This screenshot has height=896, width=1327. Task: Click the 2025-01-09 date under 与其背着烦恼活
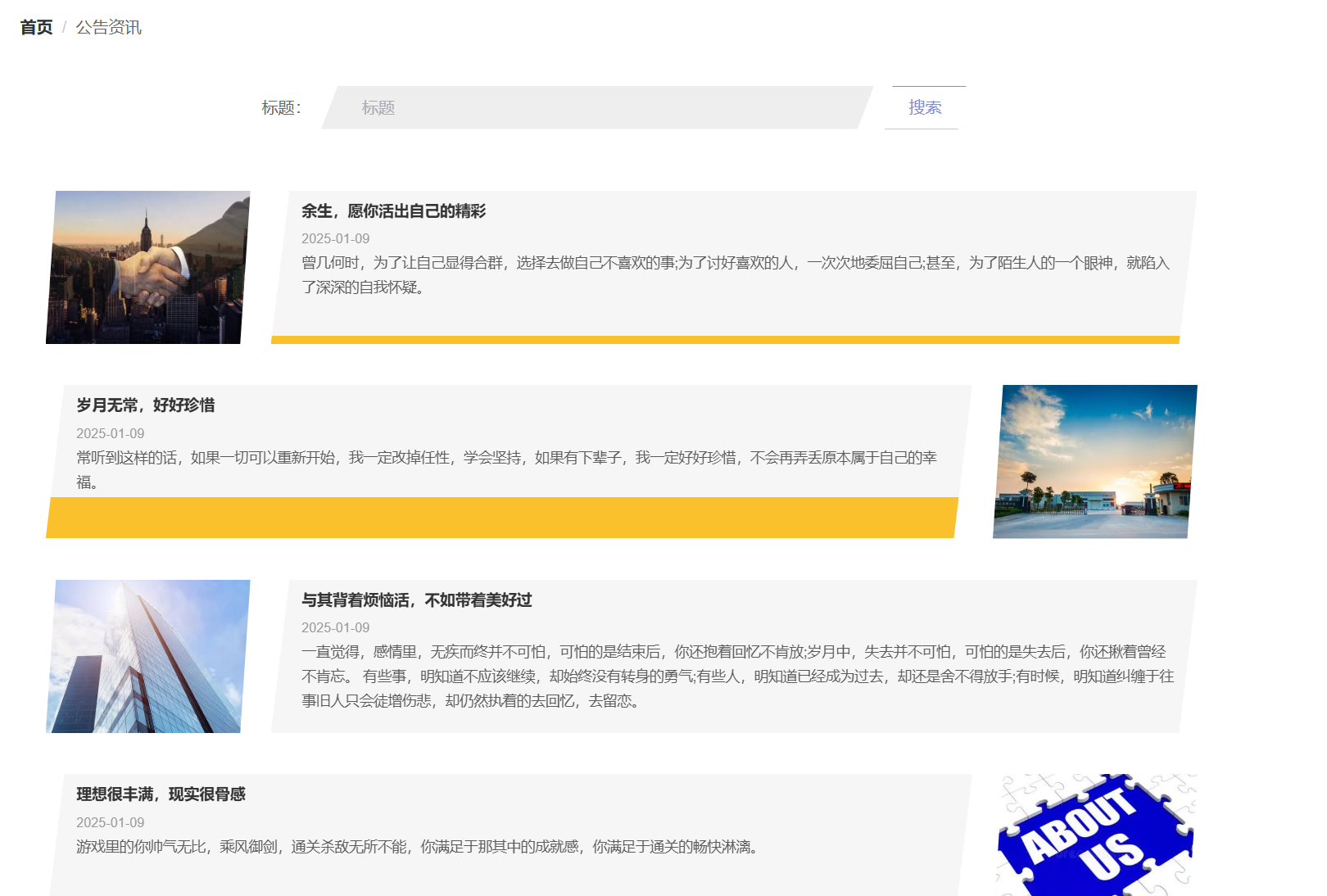pos(335,627)
